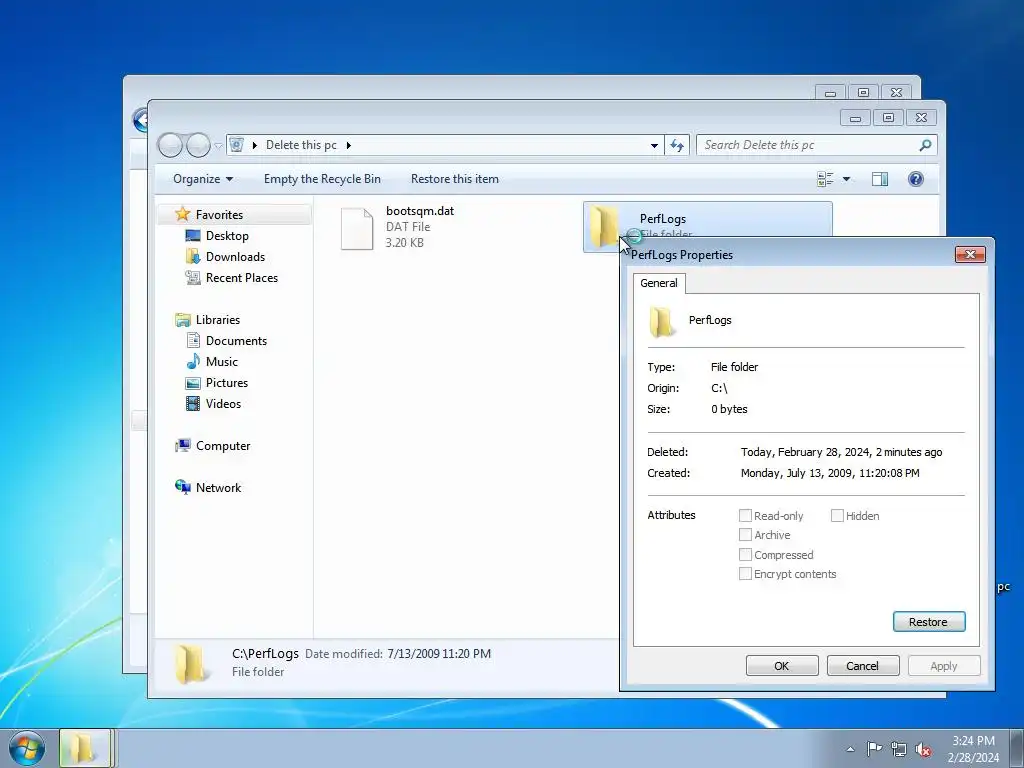The image size is (1024, 768).
Task: Click the C:\ origin value
Action: [x=718, y=389]
